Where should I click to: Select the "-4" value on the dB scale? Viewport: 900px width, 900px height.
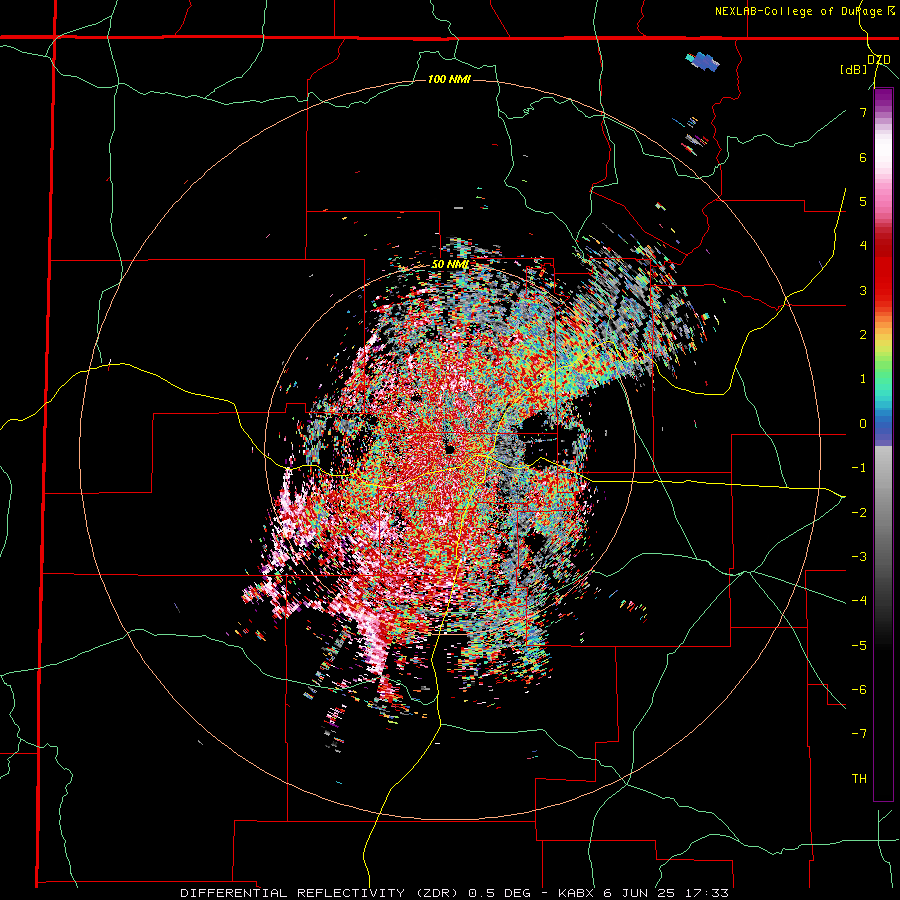coord(859,601)
